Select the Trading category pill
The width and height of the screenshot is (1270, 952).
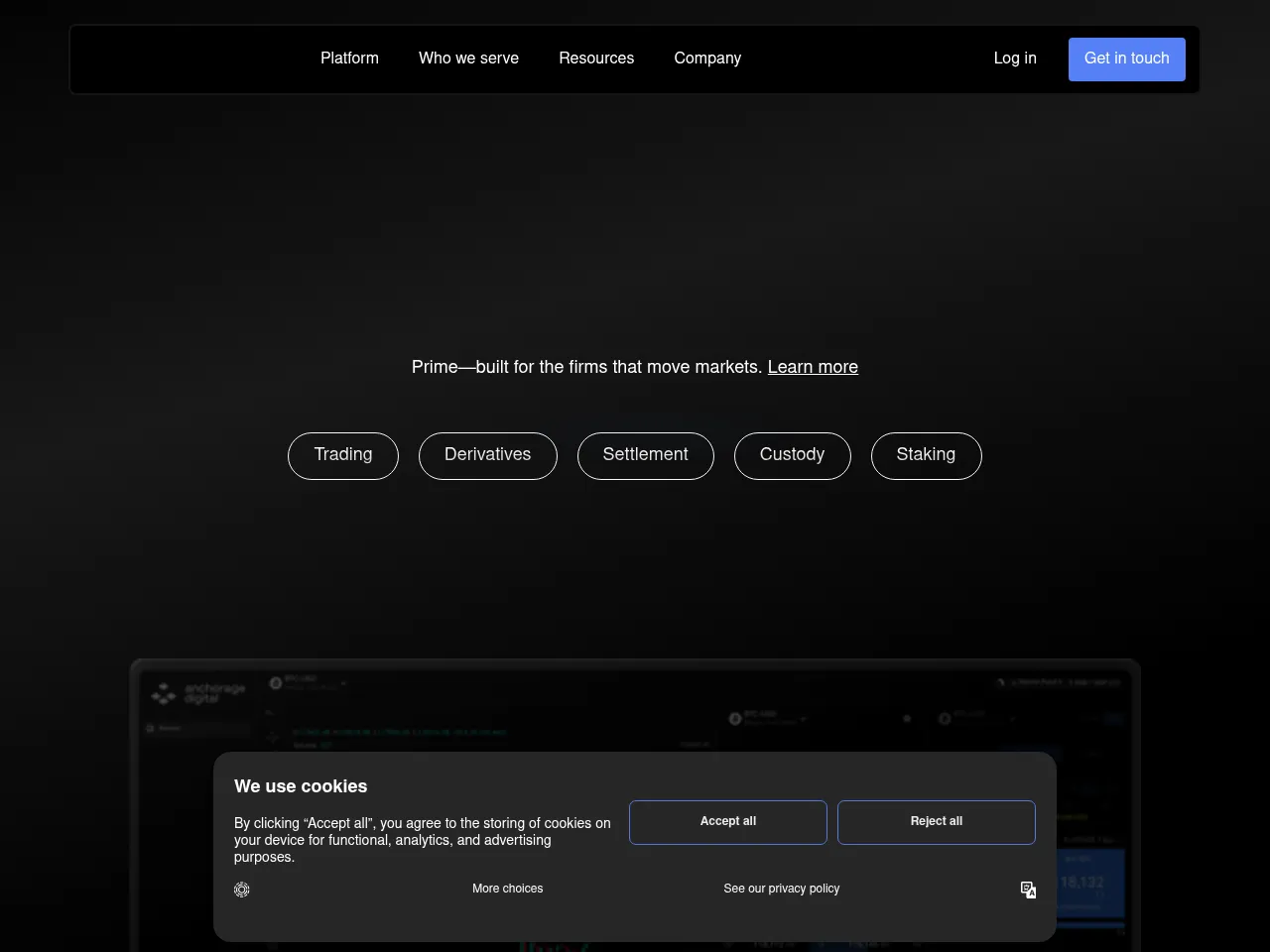342,455
